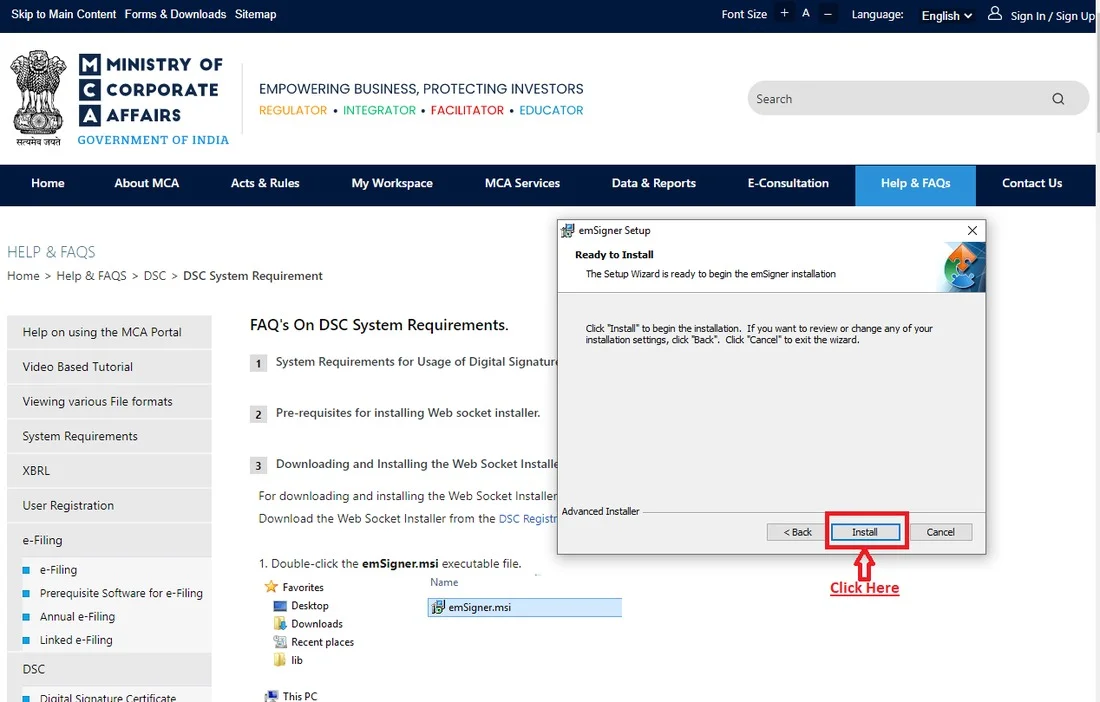This screenshot has width=1100, height=702.
Task: Click the Recent places icon
Action: 280,642
